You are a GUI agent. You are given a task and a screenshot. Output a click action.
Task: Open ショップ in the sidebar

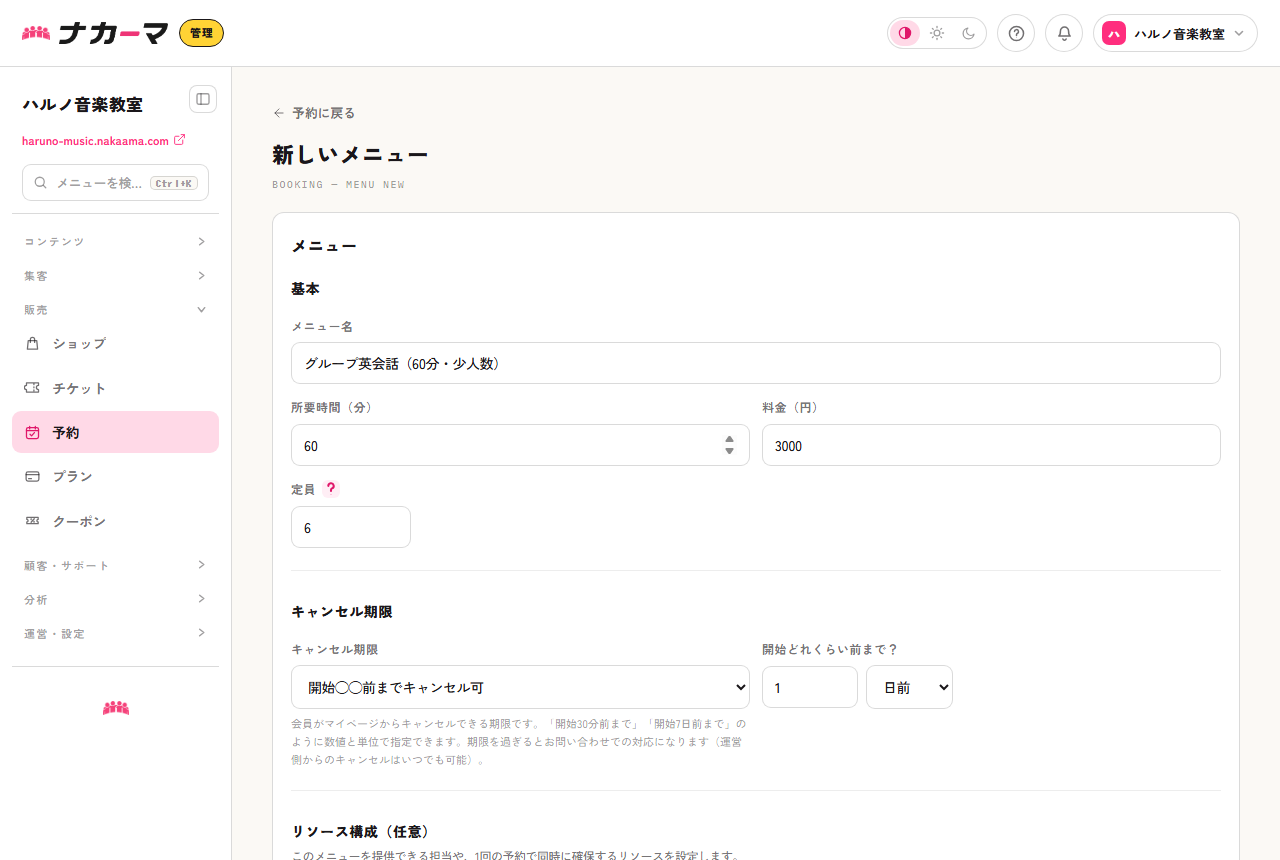(115, 344)
